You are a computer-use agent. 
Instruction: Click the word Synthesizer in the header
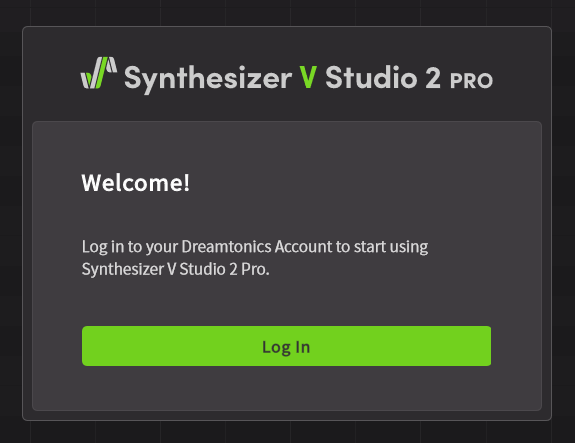click(208, 78)
